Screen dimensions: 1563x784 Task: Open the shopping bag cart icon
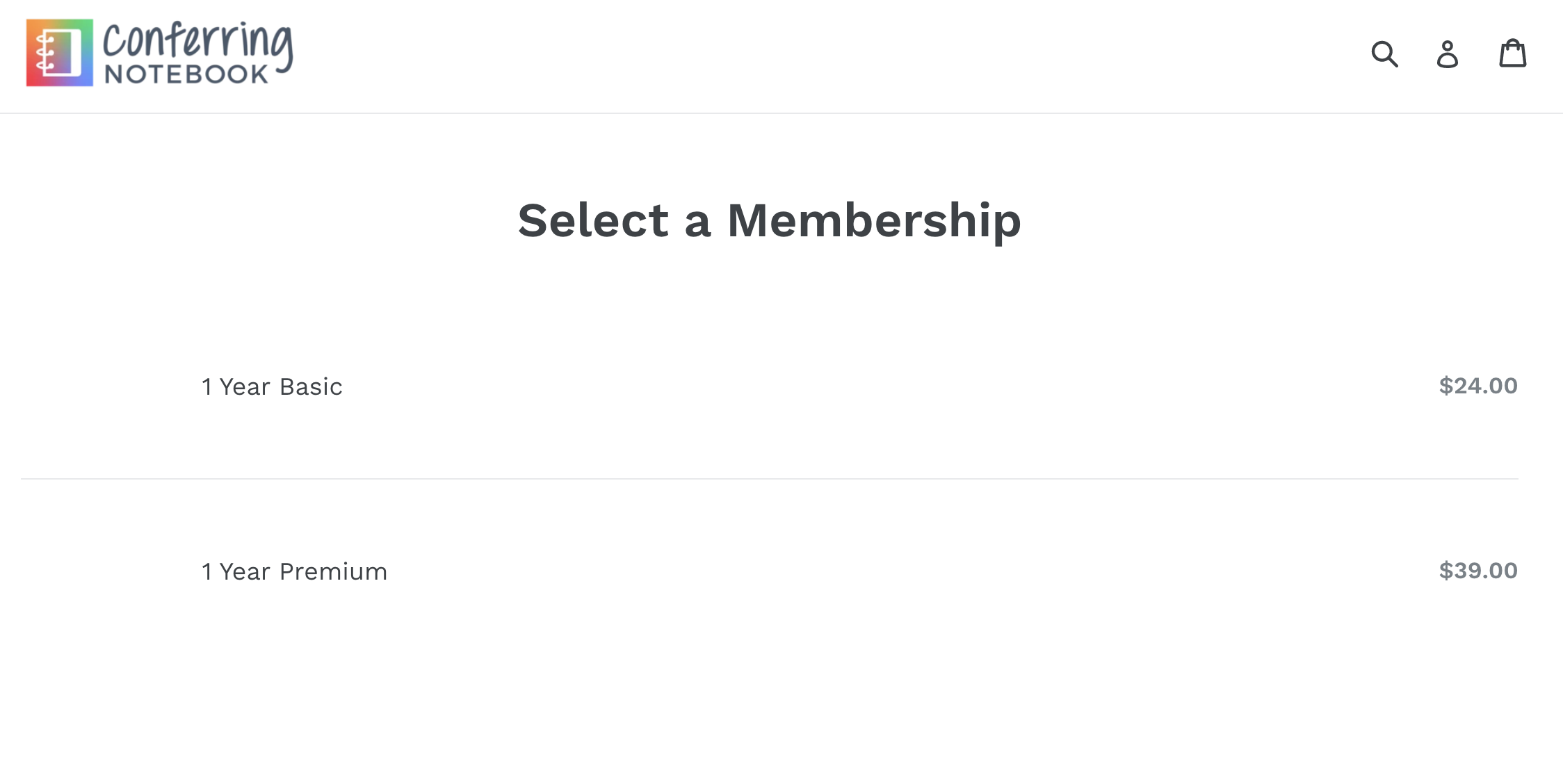1512,54
